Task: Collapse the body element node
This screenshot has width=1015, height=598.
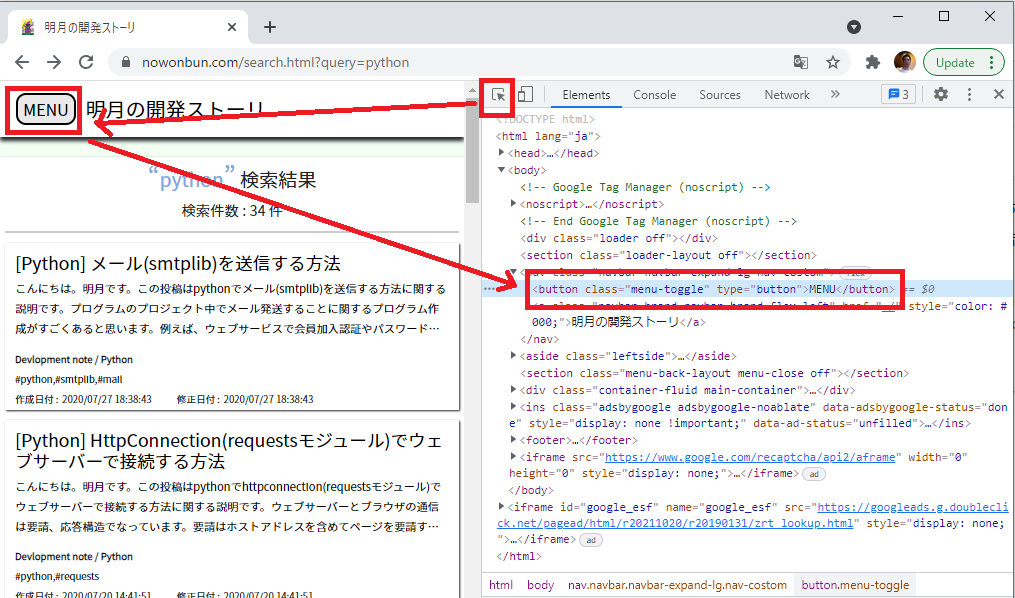Action: tap(502, 170)
